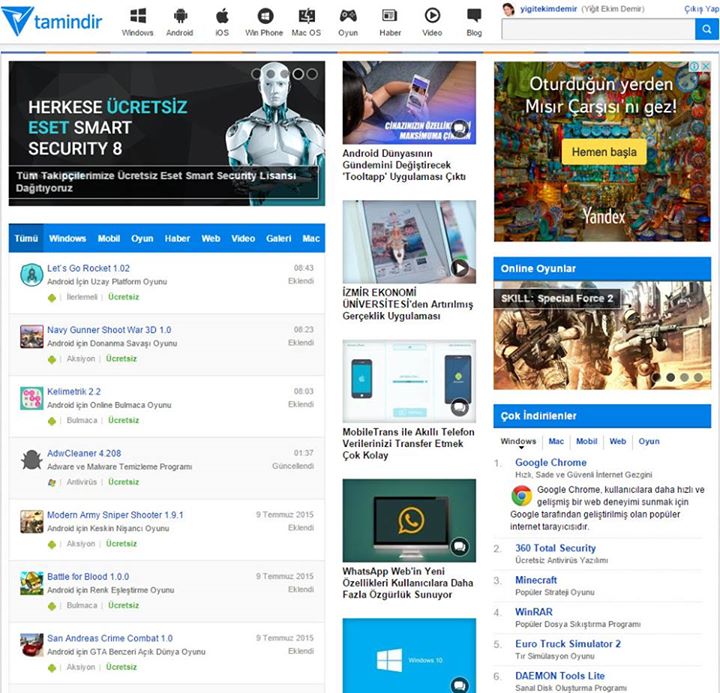
Task: Open the Mac OS category icon
Action: [307, 16]
